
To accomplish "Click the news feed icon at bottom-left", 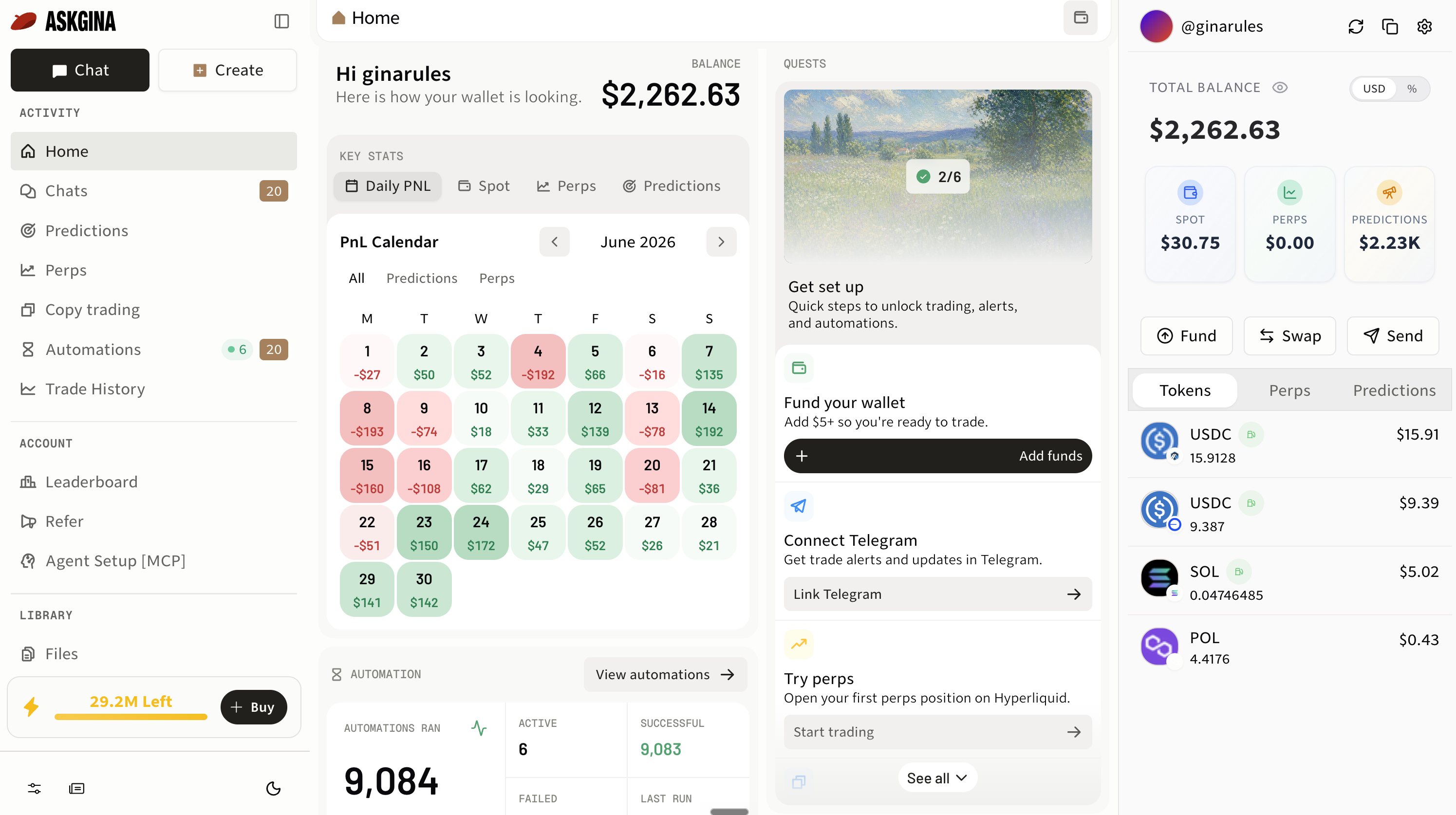I will click(x=77, y=788).
